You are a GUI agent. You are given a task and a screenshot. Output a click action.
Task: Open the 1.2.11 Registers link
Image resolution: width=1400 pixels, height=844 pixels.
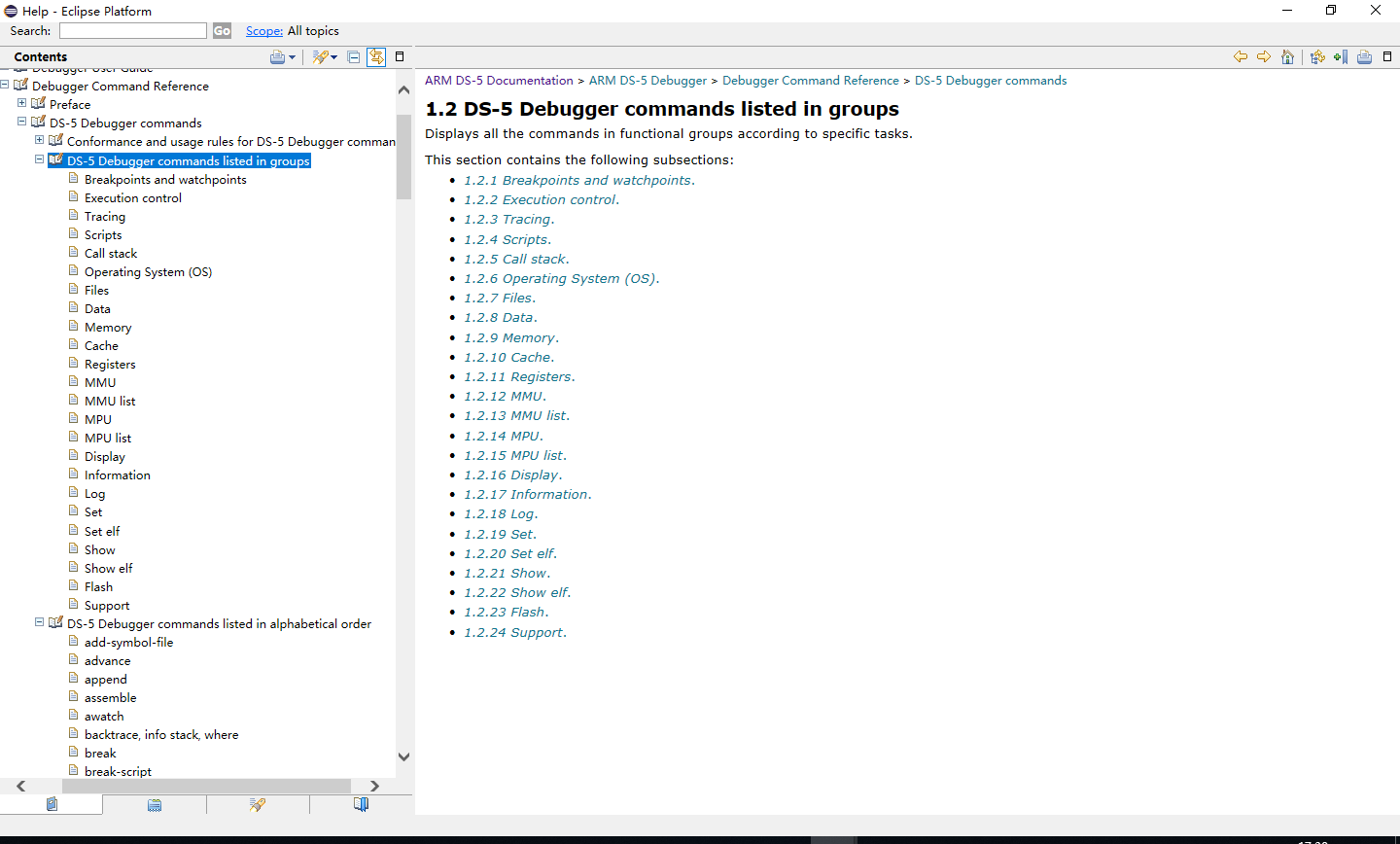click(518, 377)
